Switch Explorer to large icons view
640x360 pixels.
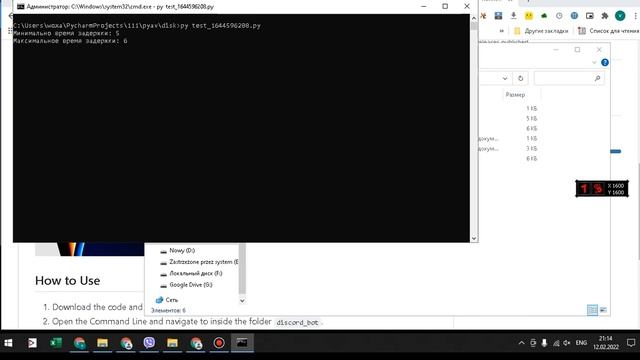click(x=603, y=310)
